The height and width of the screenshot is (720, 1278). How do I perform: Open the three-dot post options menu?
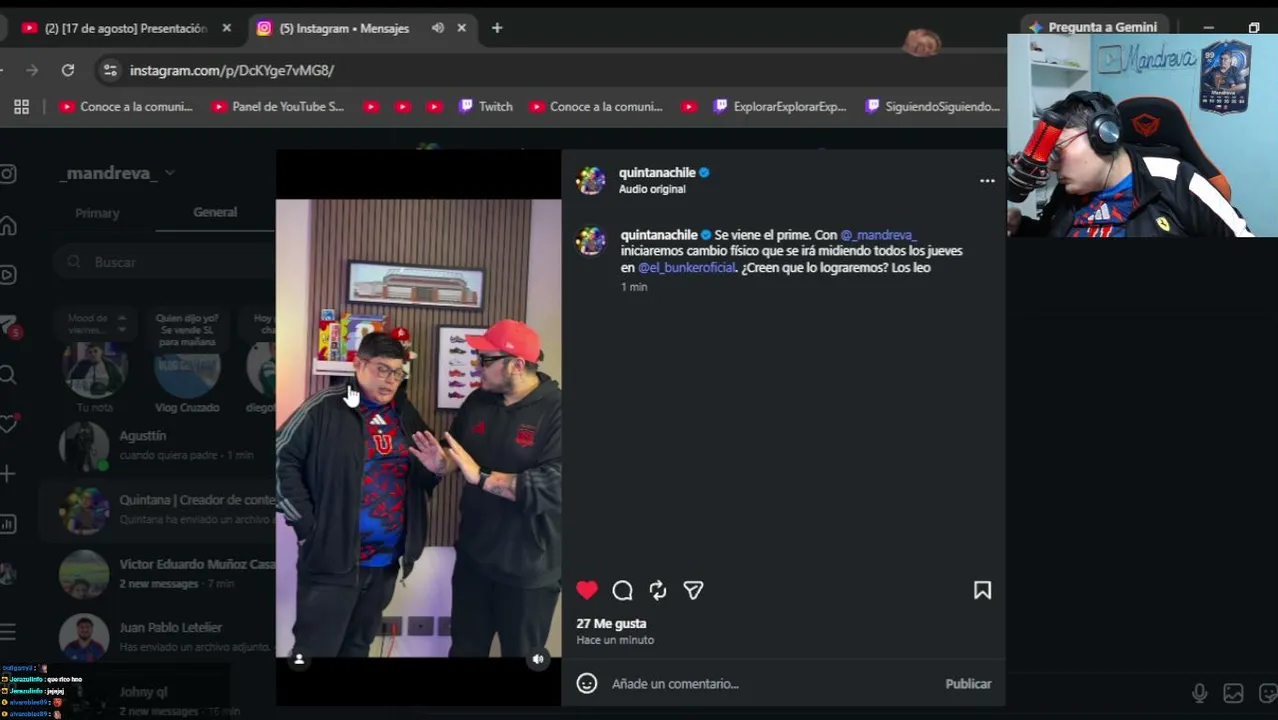click(x=987, y=181)
